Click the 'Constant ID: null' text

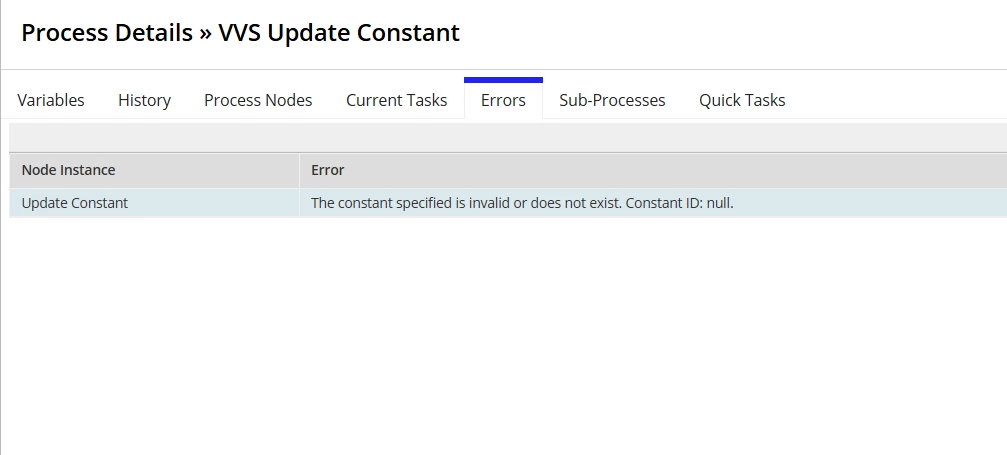point(679,203)
